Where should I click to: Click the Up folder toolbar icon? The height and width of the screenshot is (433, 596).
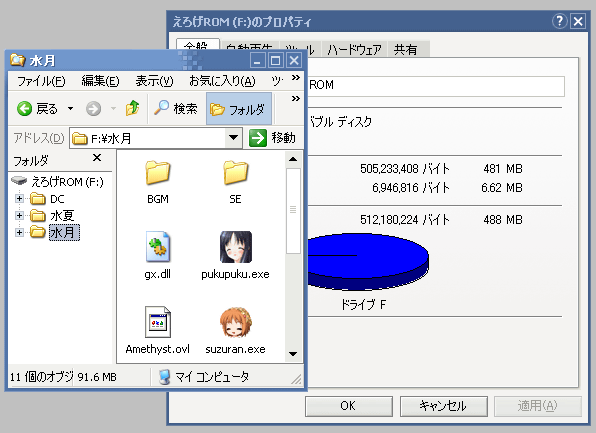(x=133, y=109)
